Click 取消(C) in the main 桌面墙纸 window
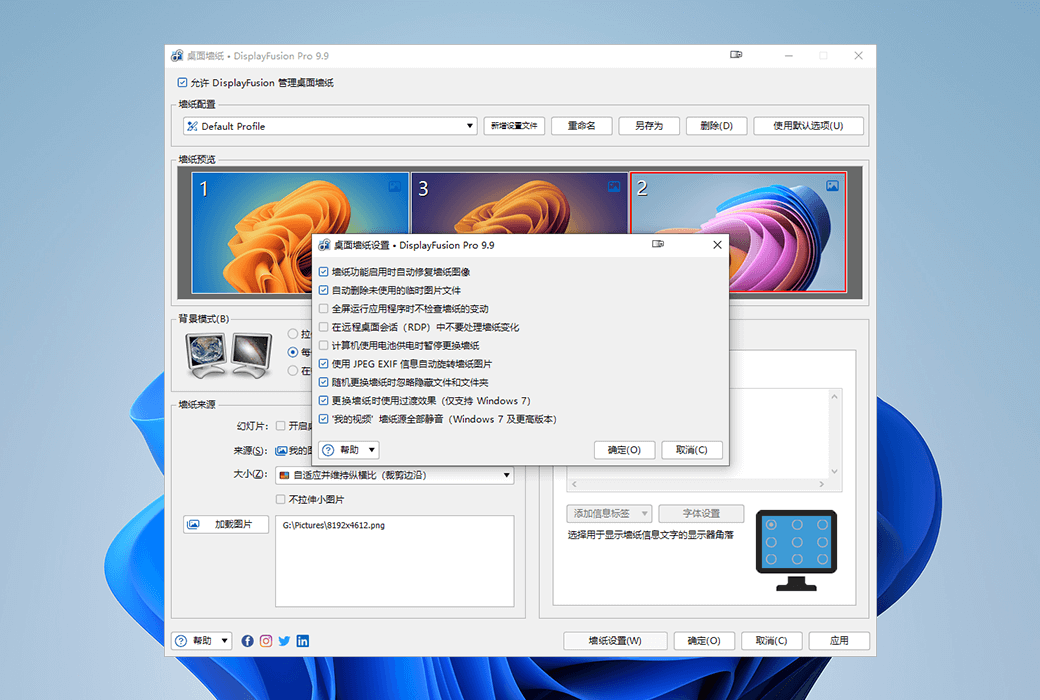 click(771, 641)
